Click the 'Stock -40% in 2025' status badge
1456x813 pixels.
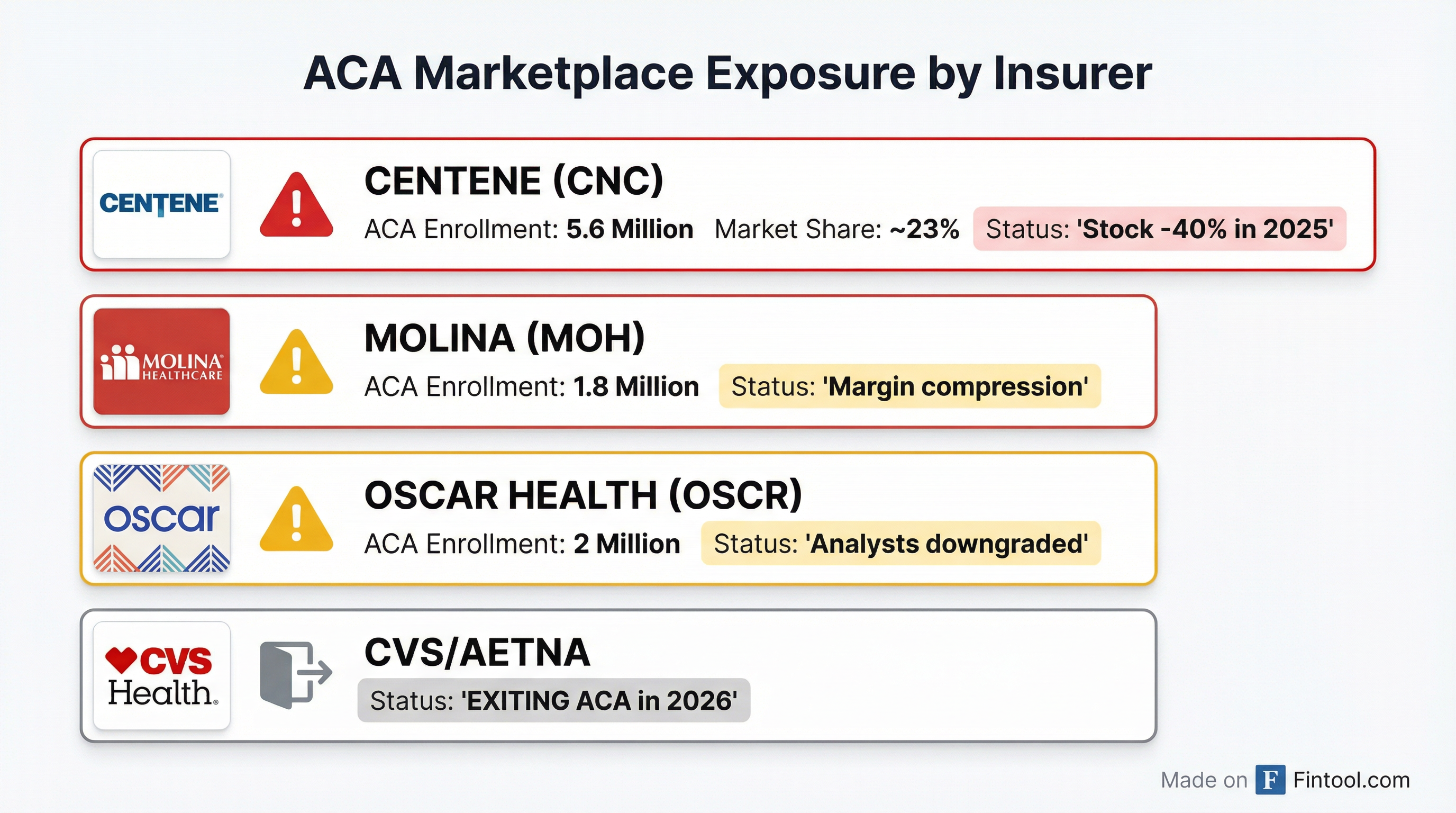pos(1159,229)
